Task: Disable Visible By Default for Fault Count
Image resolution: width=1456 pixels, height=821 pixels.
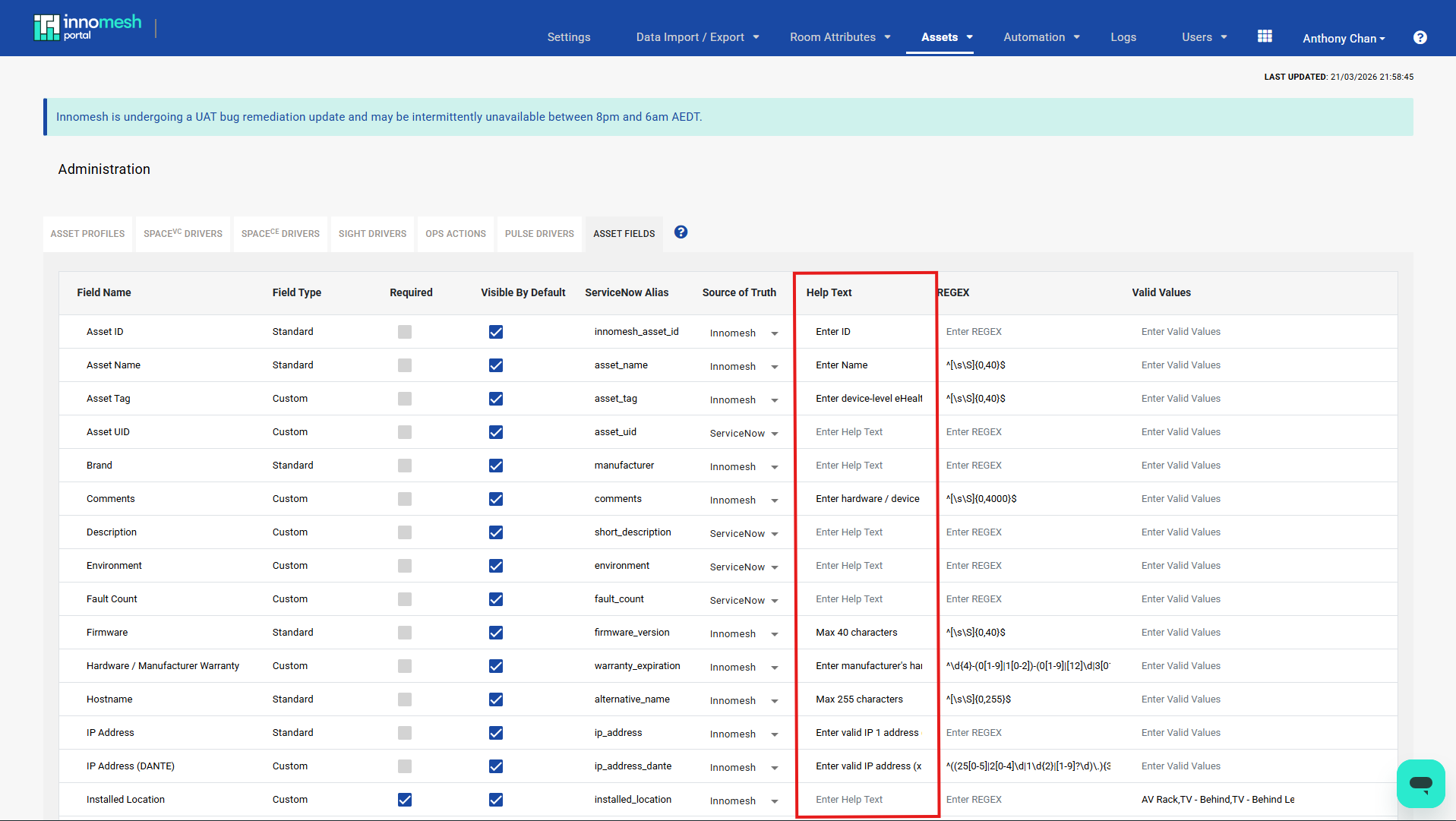Action: [495, 599]
